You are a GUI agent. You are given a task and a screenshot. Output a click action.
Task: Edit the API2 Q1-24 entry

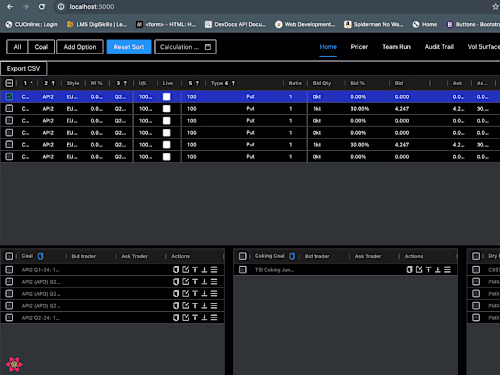[185, 270]
